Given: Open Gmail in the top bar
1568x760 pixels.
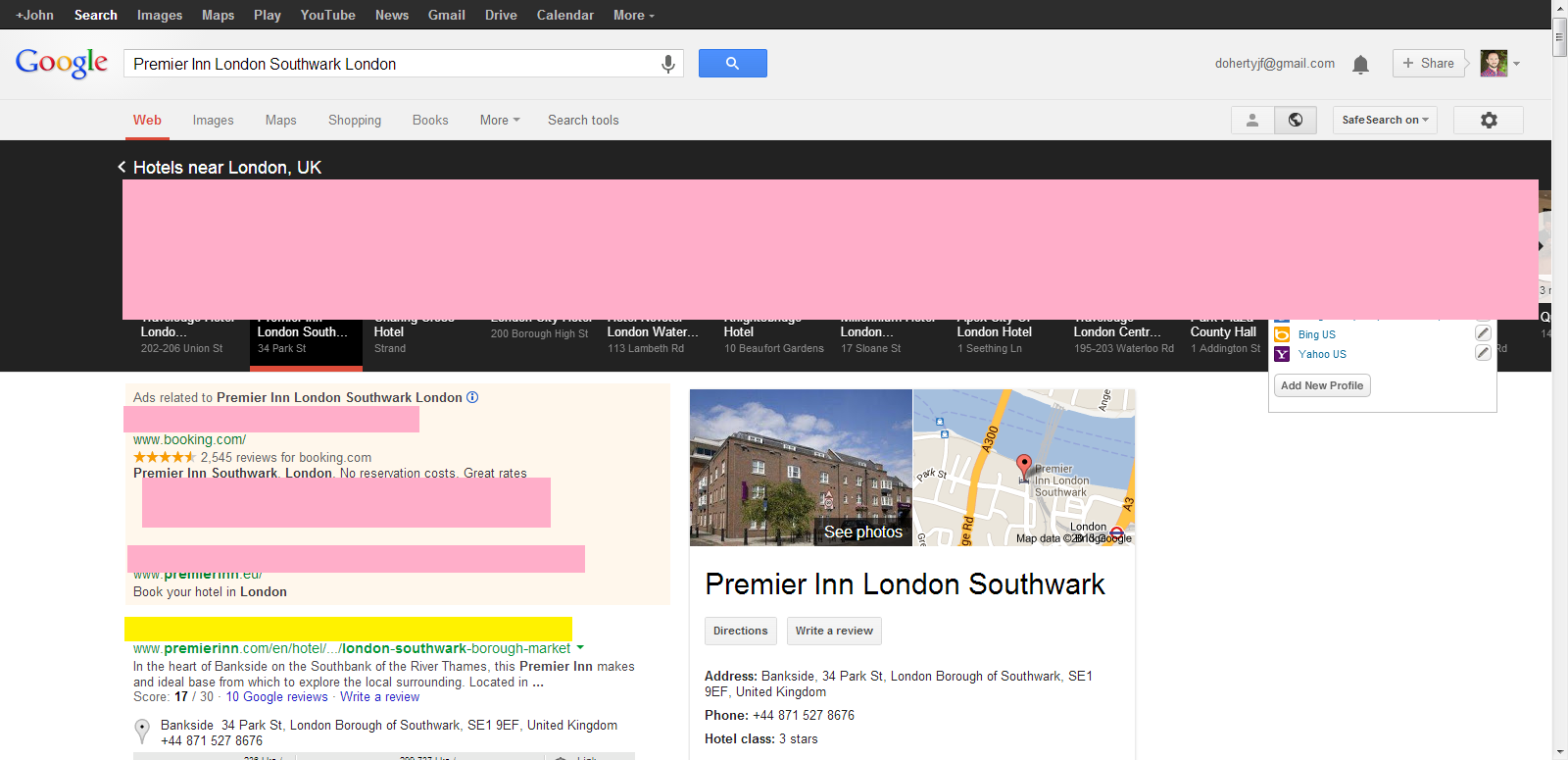Looking at the screenshot, I should coord(447,15).
